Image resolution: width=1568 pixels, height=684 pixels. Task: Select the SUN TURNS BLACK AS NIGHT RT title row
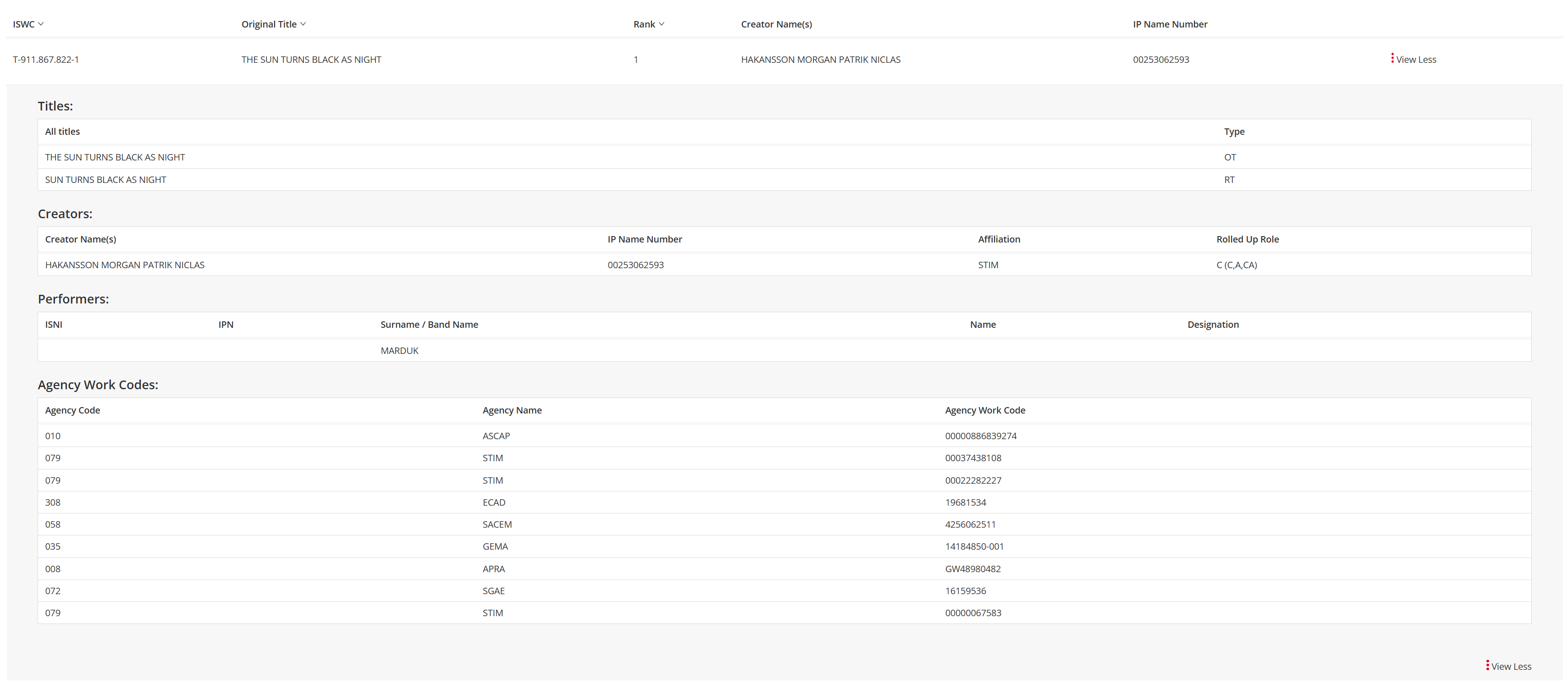click(105, 180)
